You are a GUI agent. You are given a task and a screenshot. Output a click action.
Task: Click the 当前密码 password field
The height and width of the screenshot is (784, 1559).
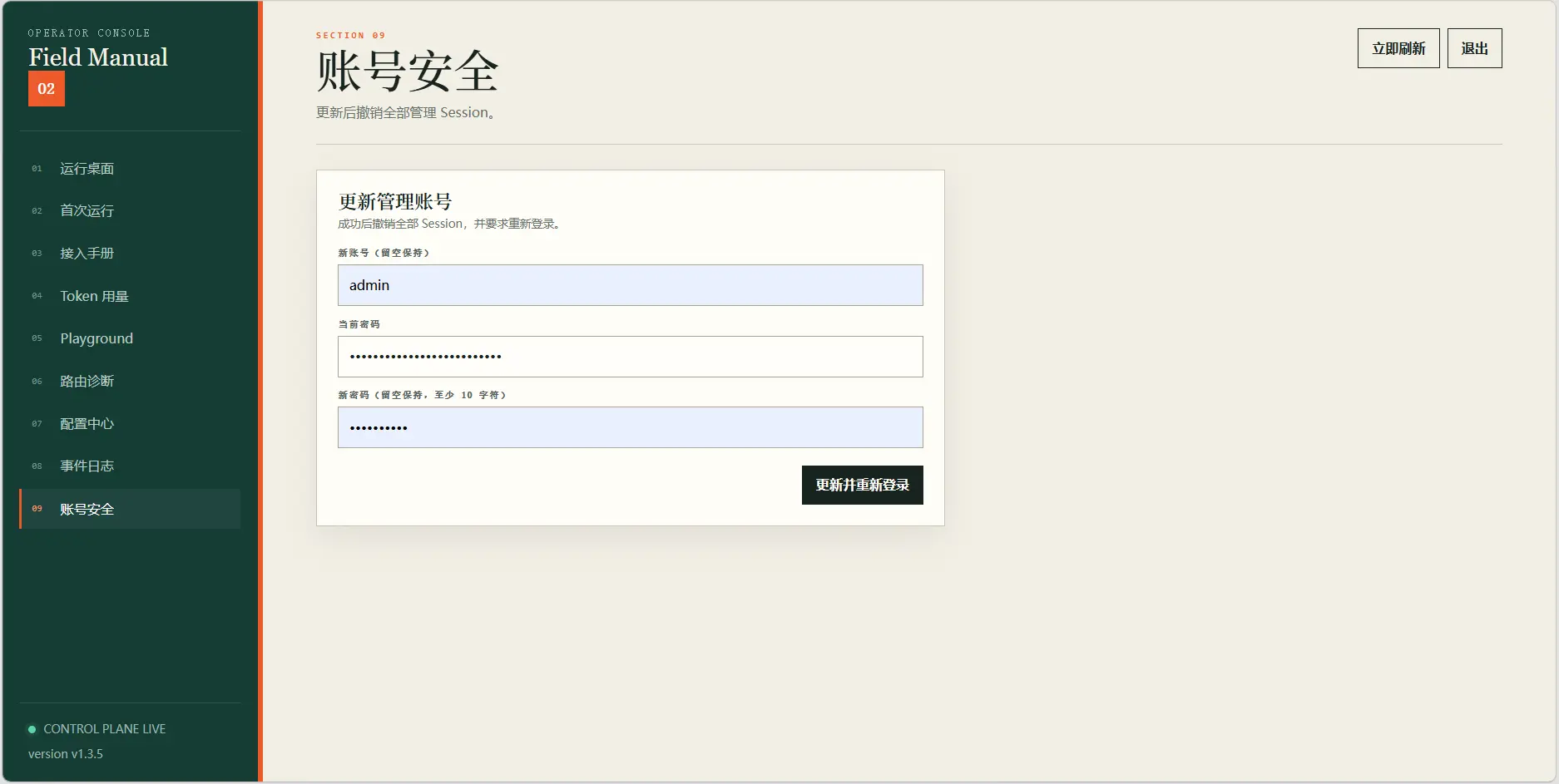click(631, 357)
